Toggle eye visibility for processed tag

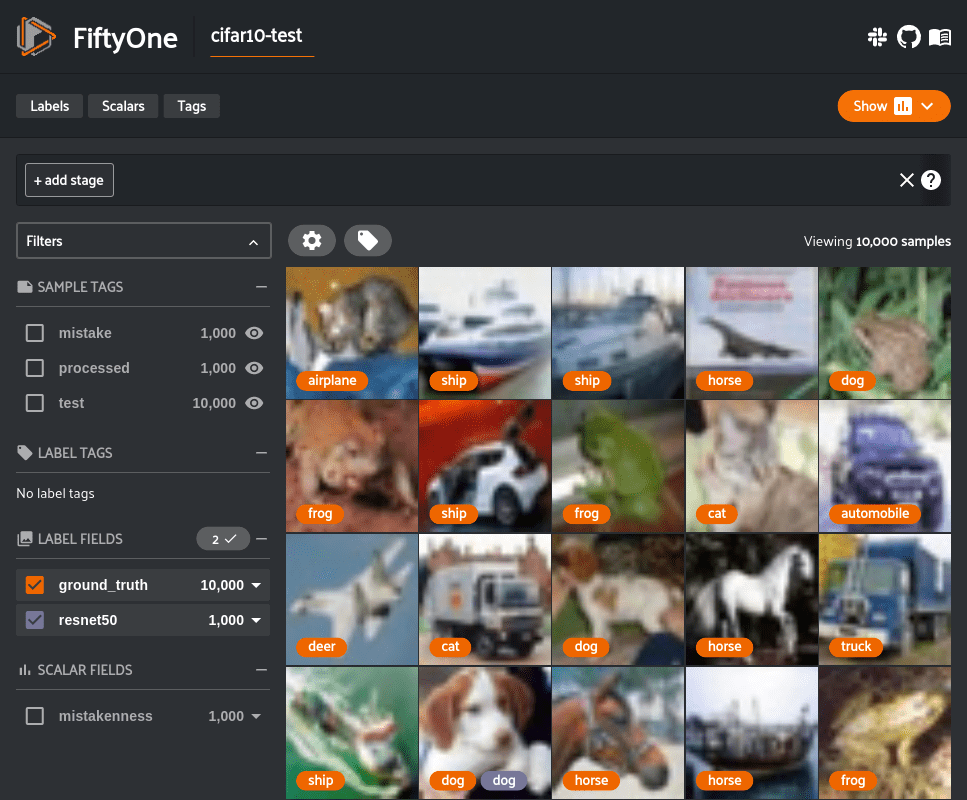coord(254,368)
